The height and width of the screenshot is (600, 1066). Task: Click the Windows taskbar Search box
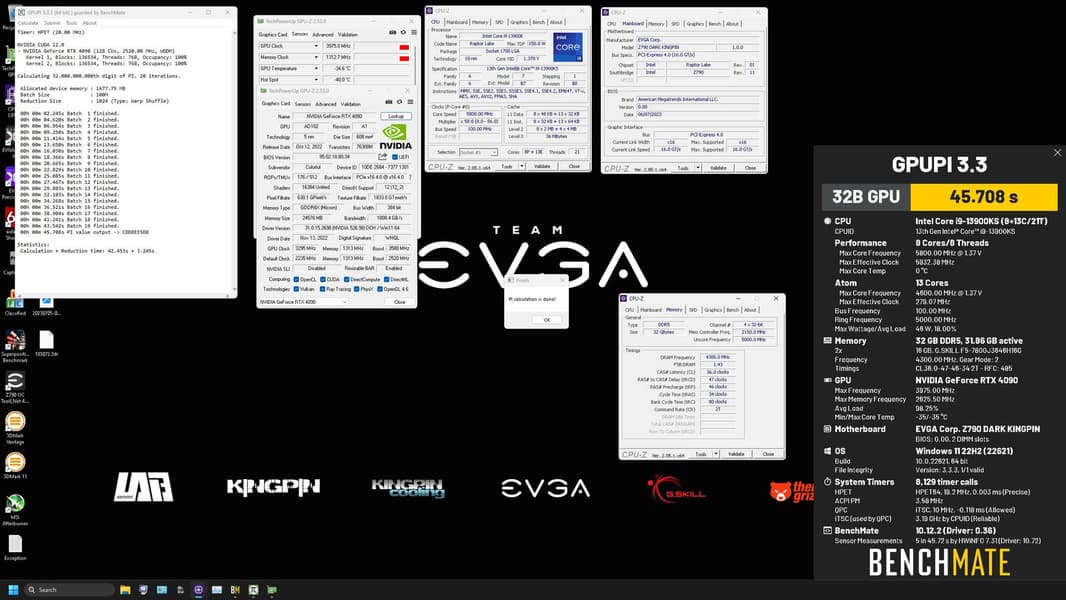tap(68, 590)
